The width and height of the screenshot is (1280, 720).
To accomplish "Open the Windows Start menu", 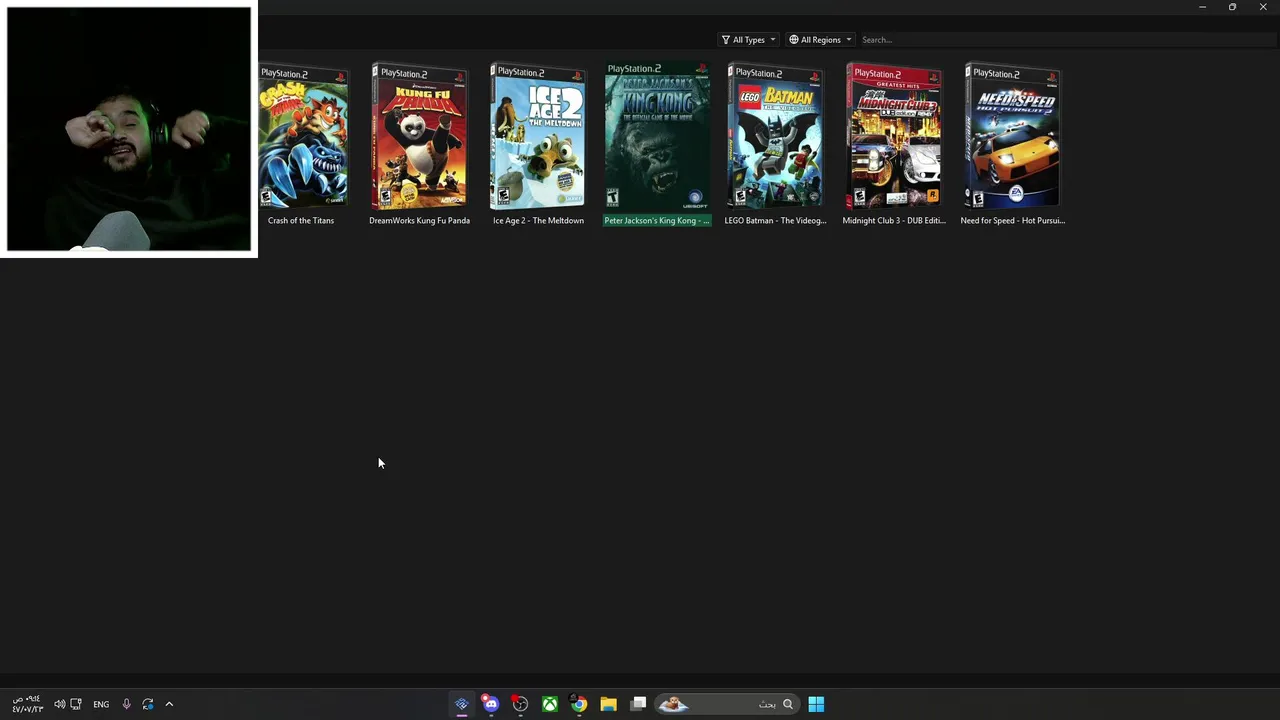I will pyautogui.click(x=816, y=704).
